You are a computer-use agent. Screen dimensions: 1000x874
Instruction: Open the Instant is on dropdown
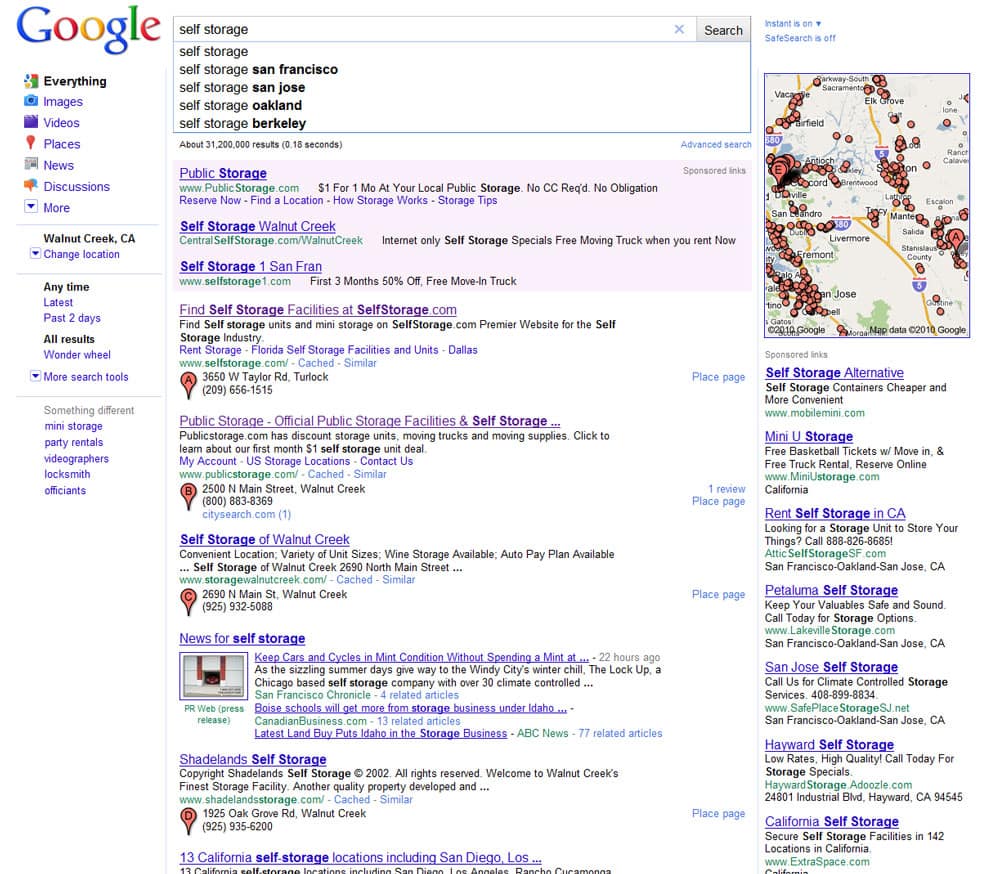click(793, 24)
